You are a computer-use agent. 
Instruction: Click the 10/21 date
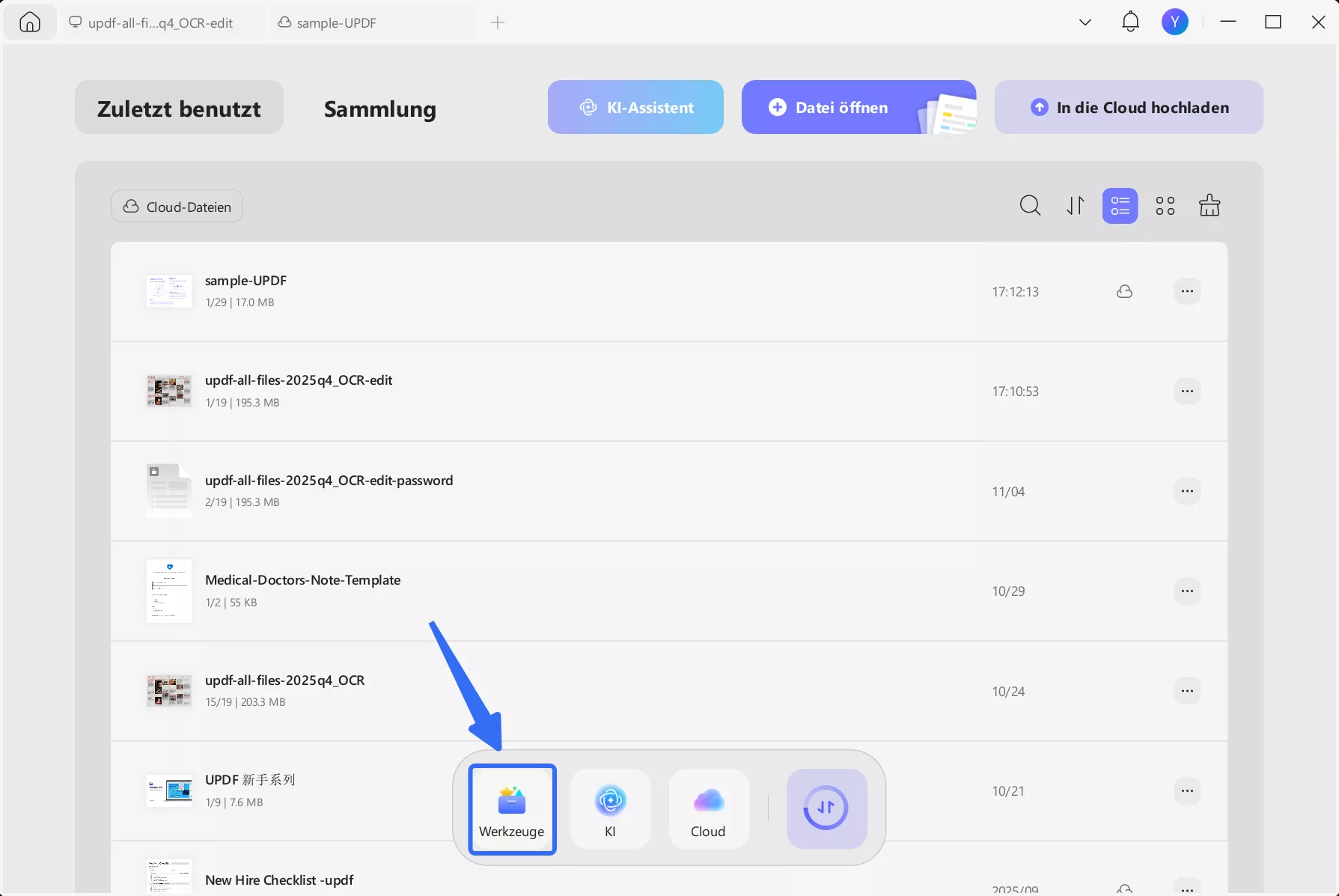[1008, 791]
